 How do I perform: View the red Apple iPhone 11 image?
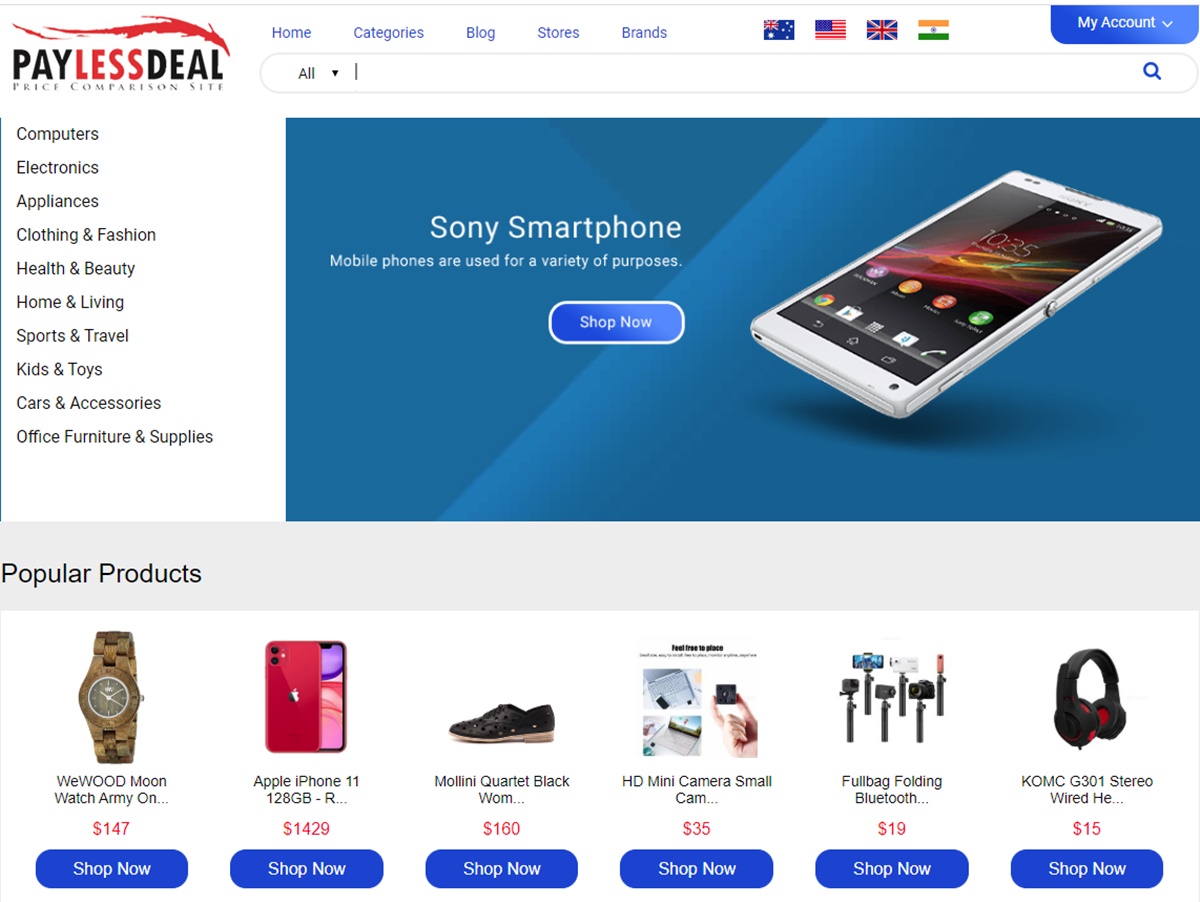[306, 697]
